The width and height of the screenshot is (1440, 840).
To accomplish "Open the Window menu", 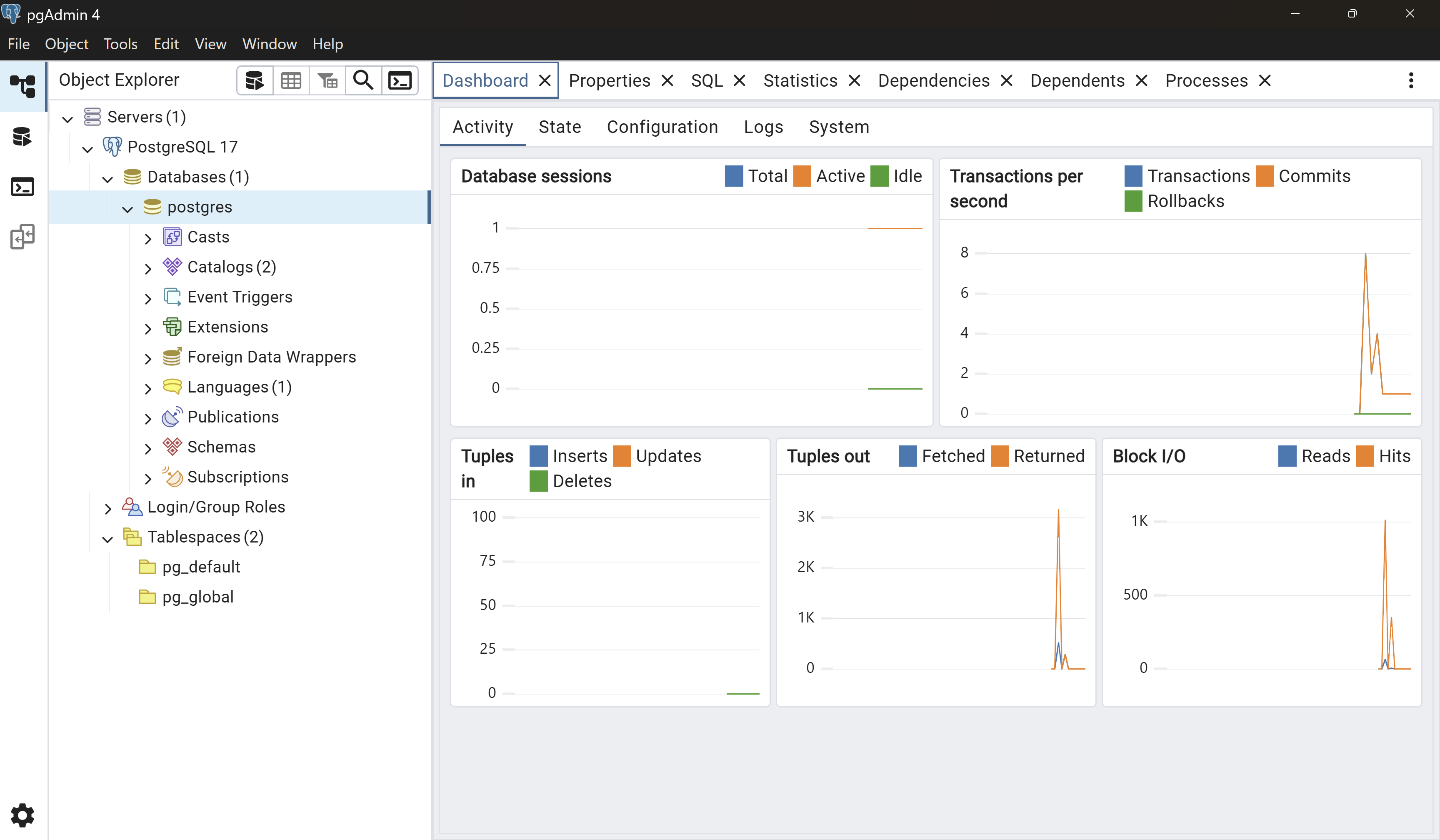I will coord(269,44).
